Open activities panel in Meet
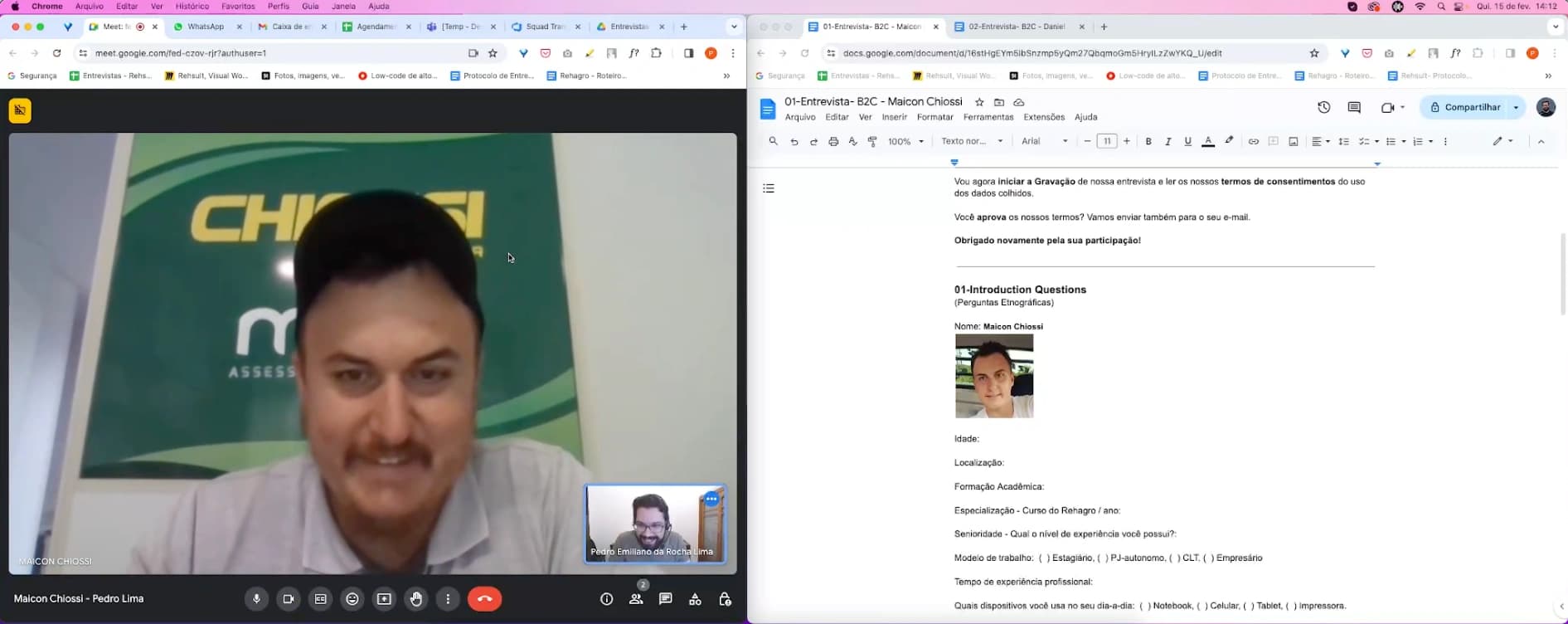 [695, 599]
